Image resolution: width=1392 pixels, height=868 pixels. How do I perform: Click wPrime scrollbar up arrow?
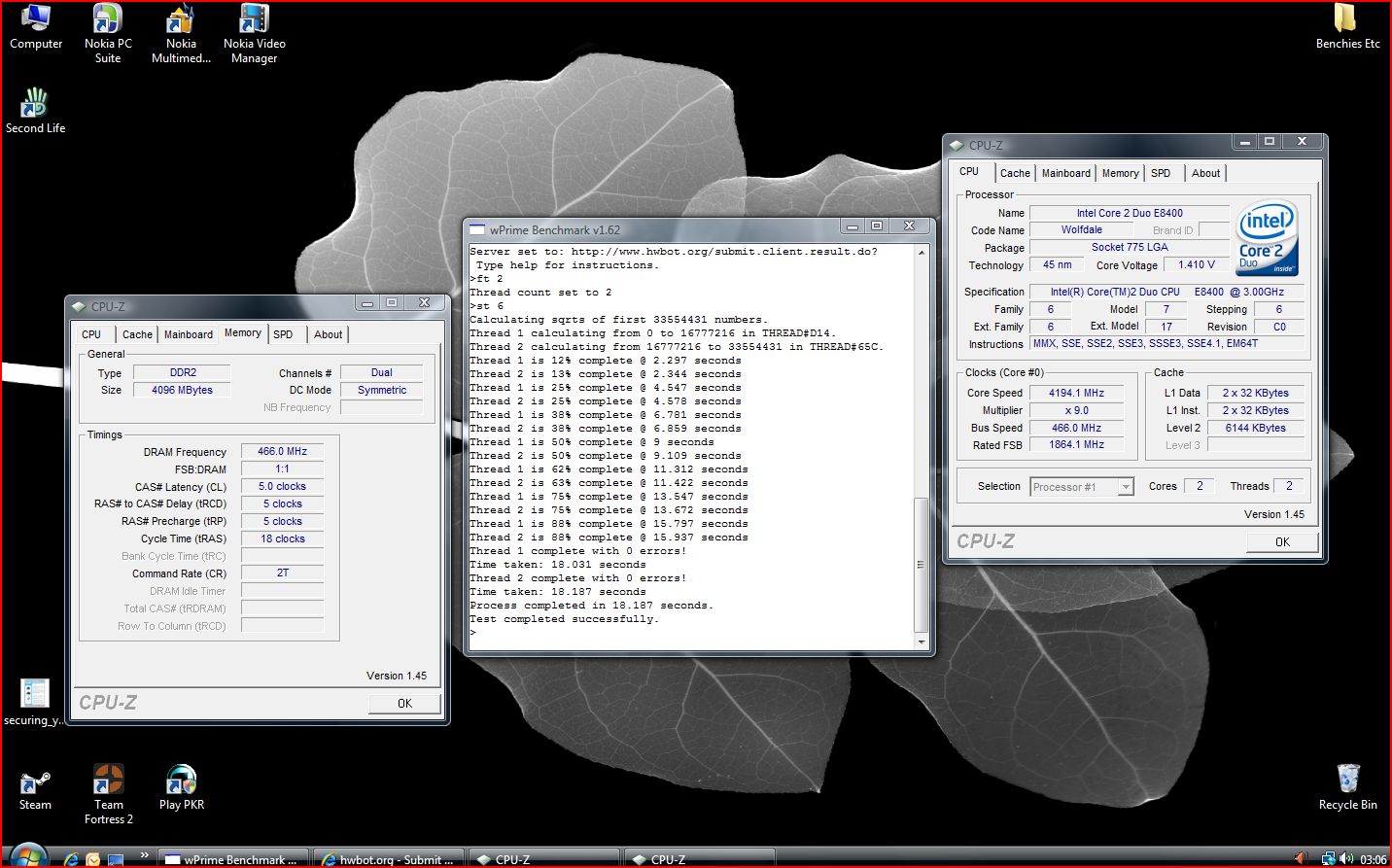point(922,251)
